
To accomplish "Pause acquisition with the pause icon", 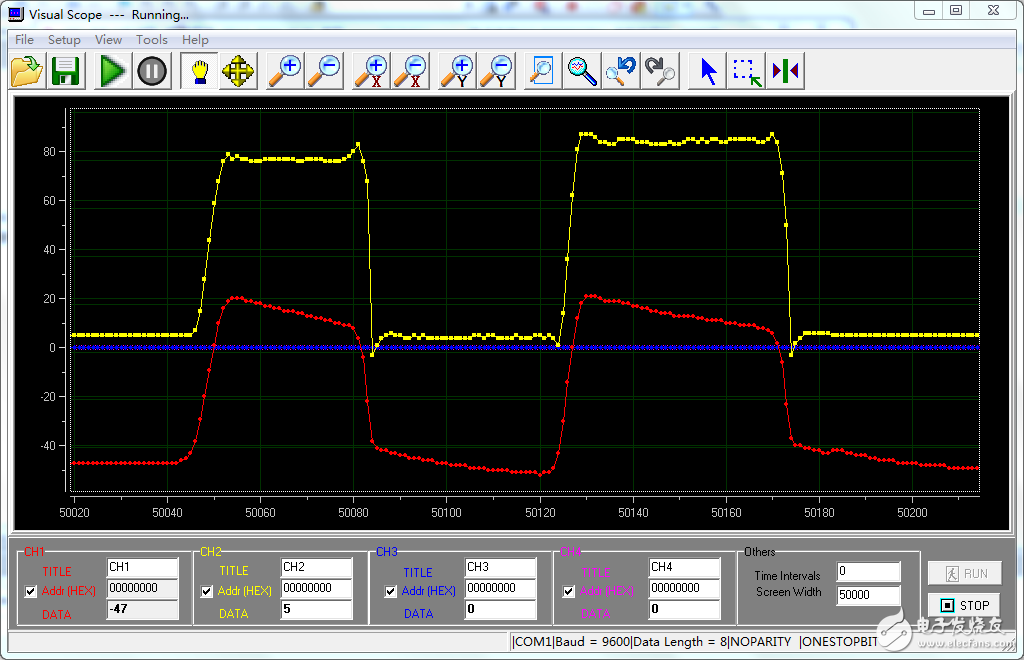I will click(152, 71).
